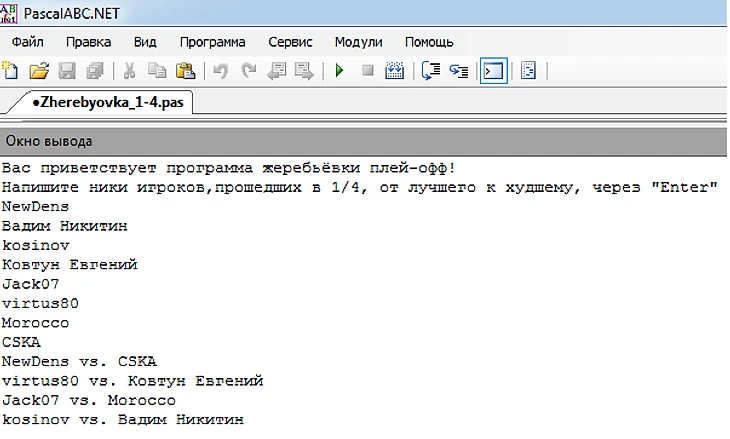The height and width of the screenshot is (439, 730).
Task: Click the Окно вывода panel header
Action: tap(363, 141)
